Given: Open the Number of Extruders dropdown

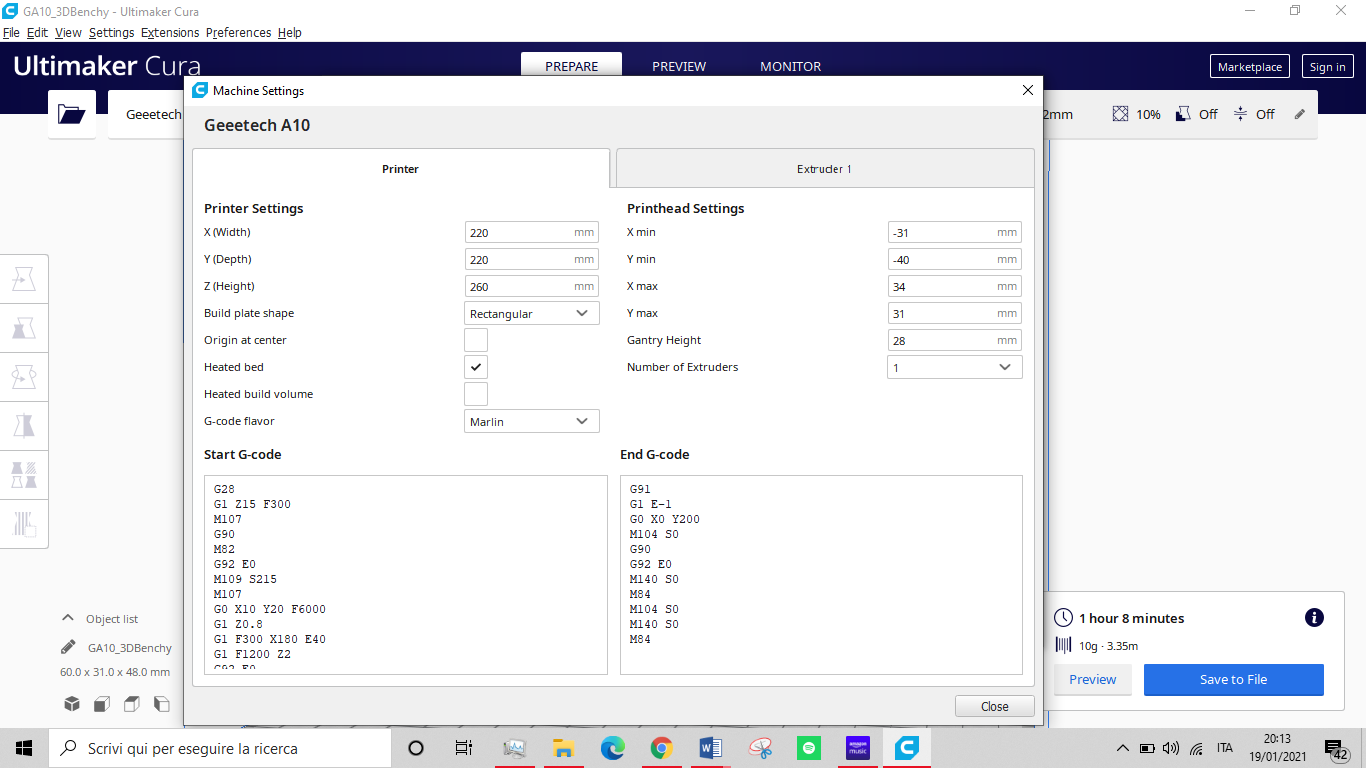Looking at the screenshot, I should click(x=954, y=367).
